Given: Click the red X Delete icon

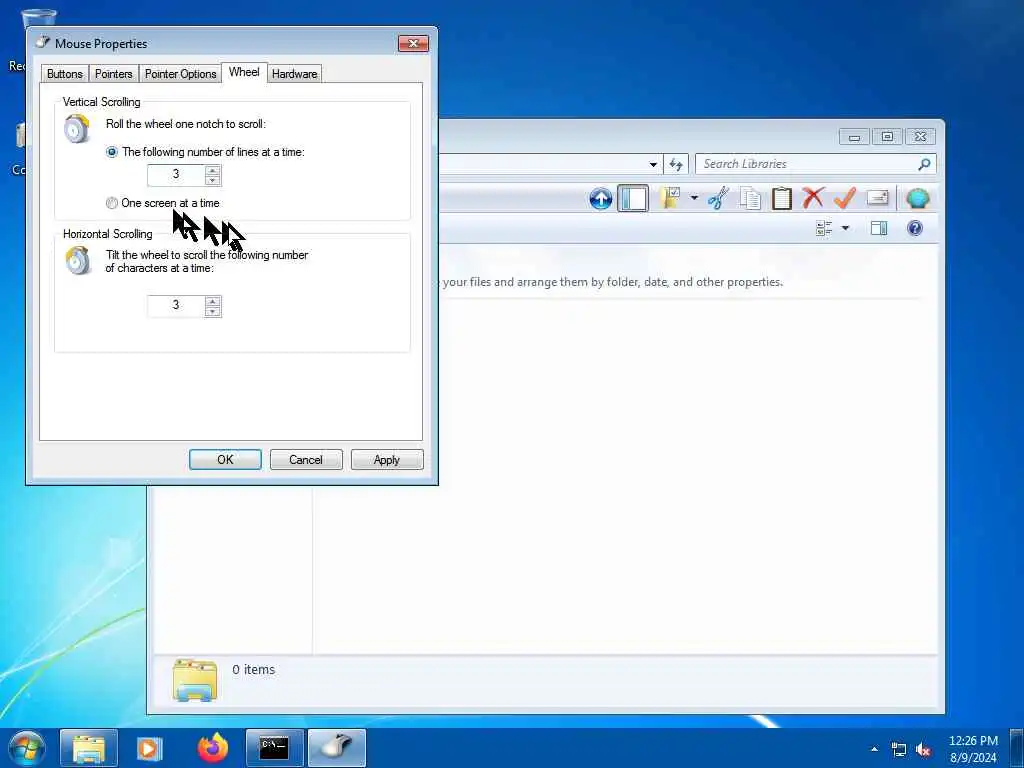Looking at the screenshot, I should click(813, 198).
